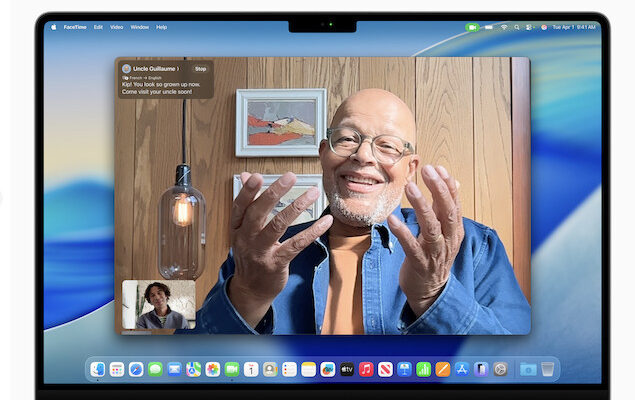Click the battery status icon

coord(489,28)
